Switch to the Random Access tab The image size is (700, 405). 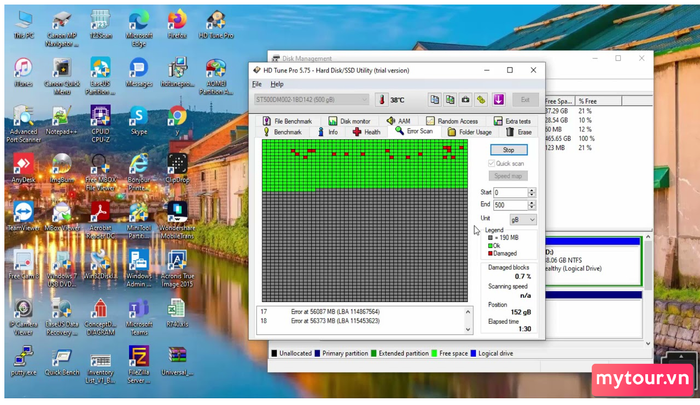(x=452, y=121)
